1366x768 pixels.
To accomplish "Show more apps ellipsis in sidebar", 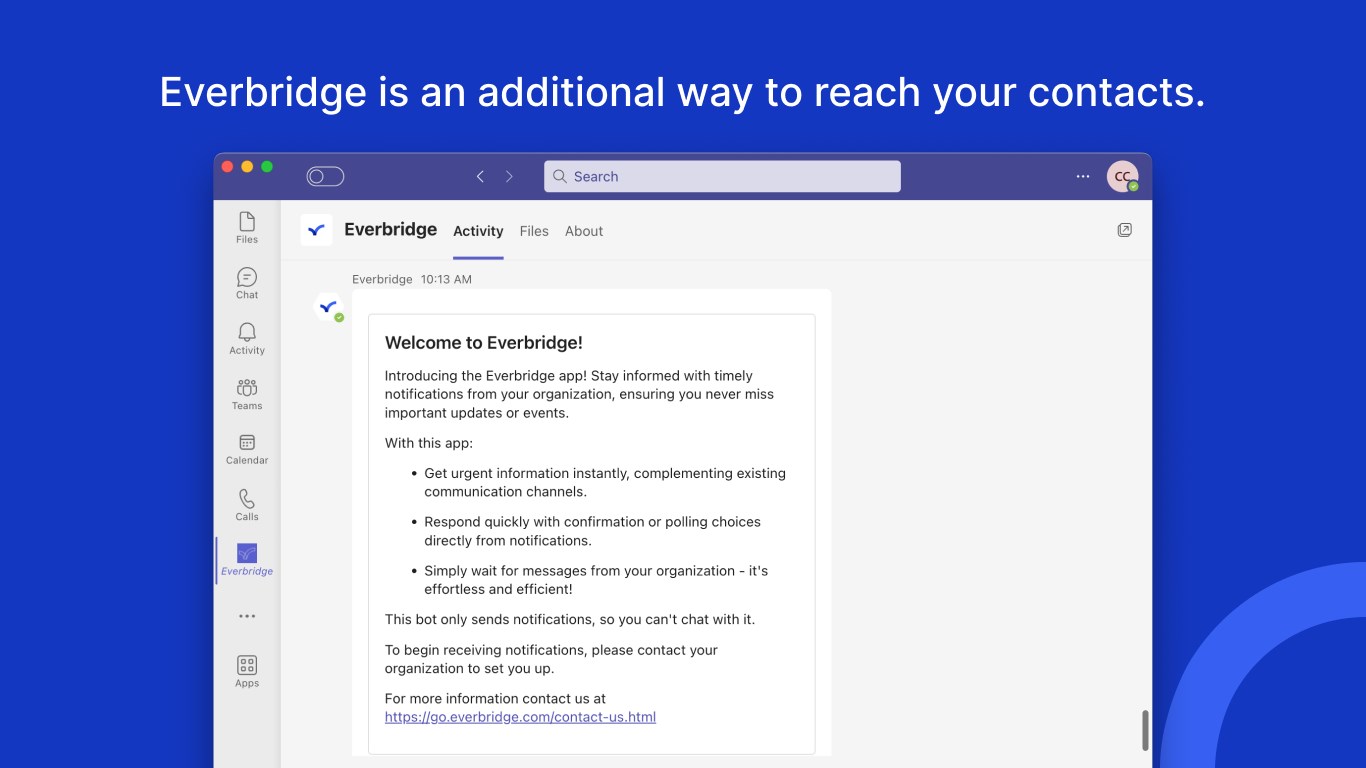I will (x=247, y=616).
